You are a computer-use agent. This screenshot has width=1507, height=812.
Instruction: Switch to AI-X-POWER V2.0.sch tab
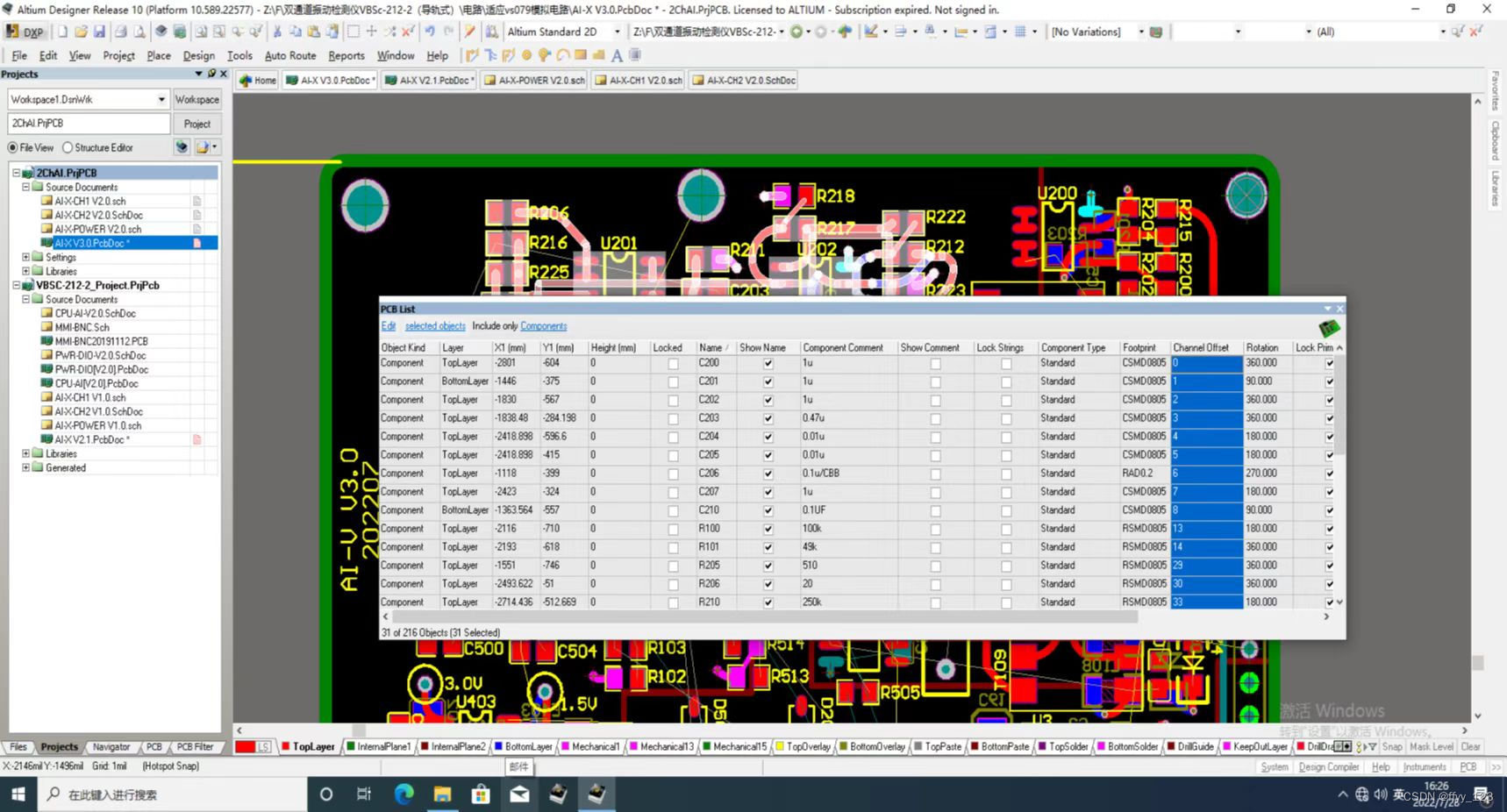[x=534, y=80]
